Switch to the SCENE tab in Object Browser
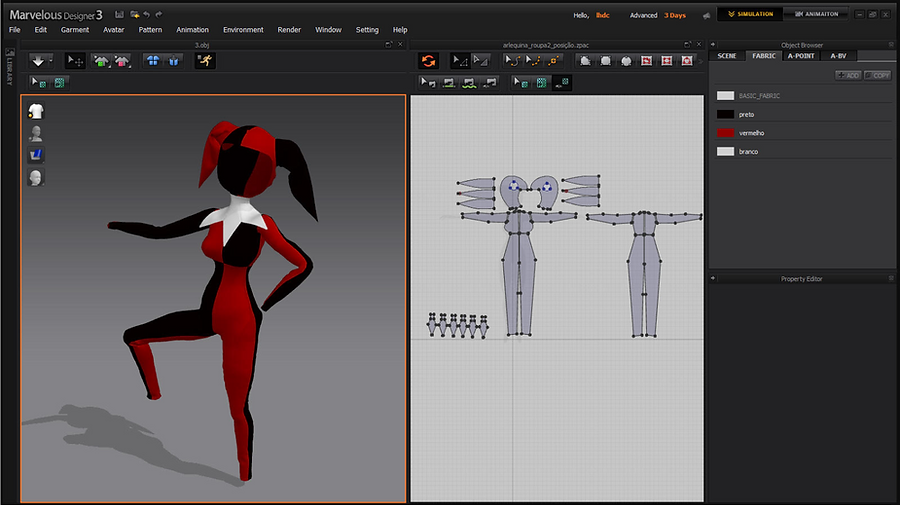Screen dimensions: 900x505 tap(727, 56)
